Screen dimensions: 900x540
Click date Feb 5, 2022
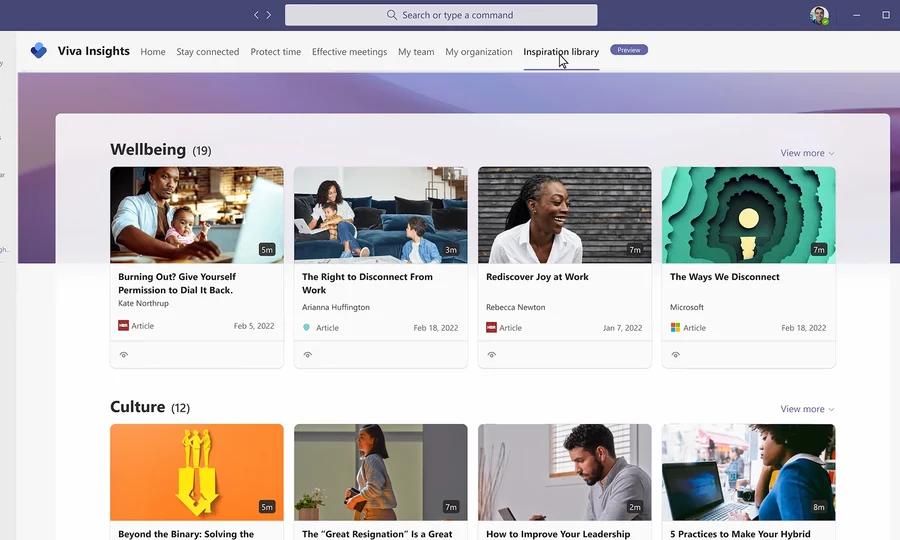click(254, 325)
